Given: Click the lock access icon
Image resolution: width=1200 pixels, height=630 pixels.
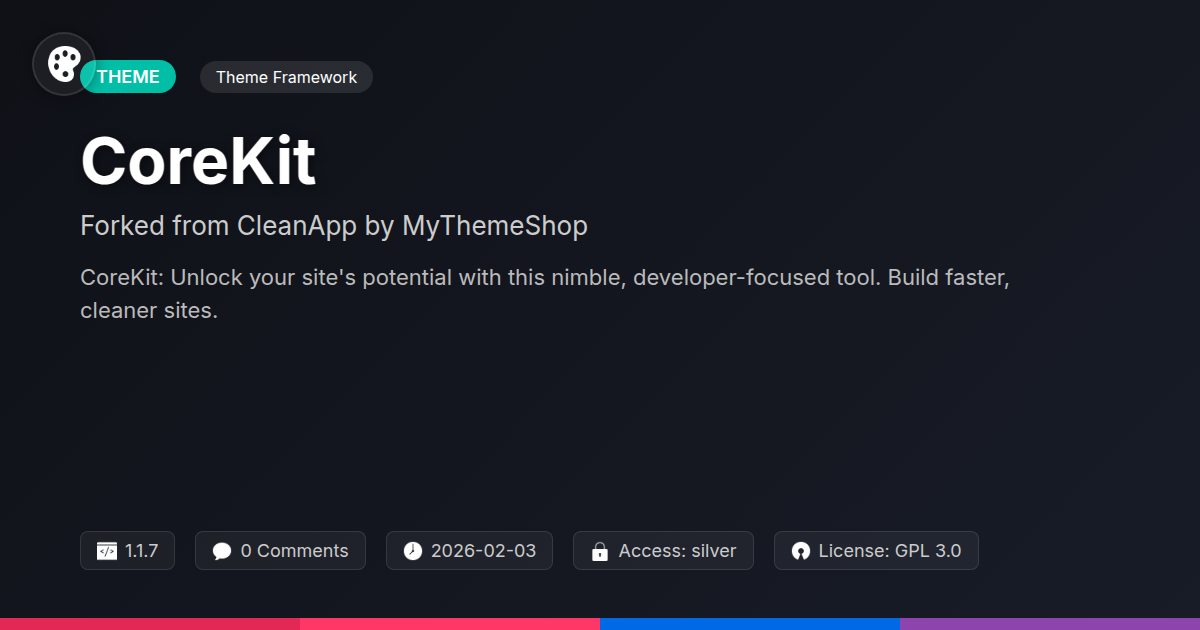Looking at the screenshot, I should click(x=600, y=551).
